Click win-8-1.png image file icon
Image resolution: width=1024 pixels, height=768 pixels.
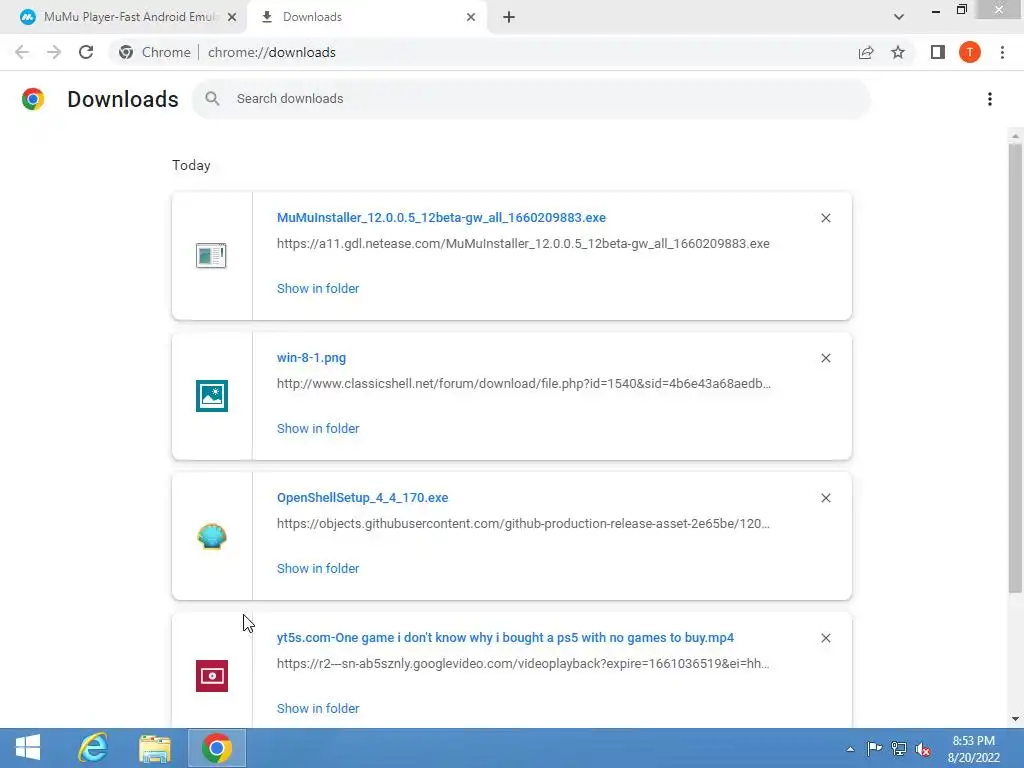(x=212, y=396)
